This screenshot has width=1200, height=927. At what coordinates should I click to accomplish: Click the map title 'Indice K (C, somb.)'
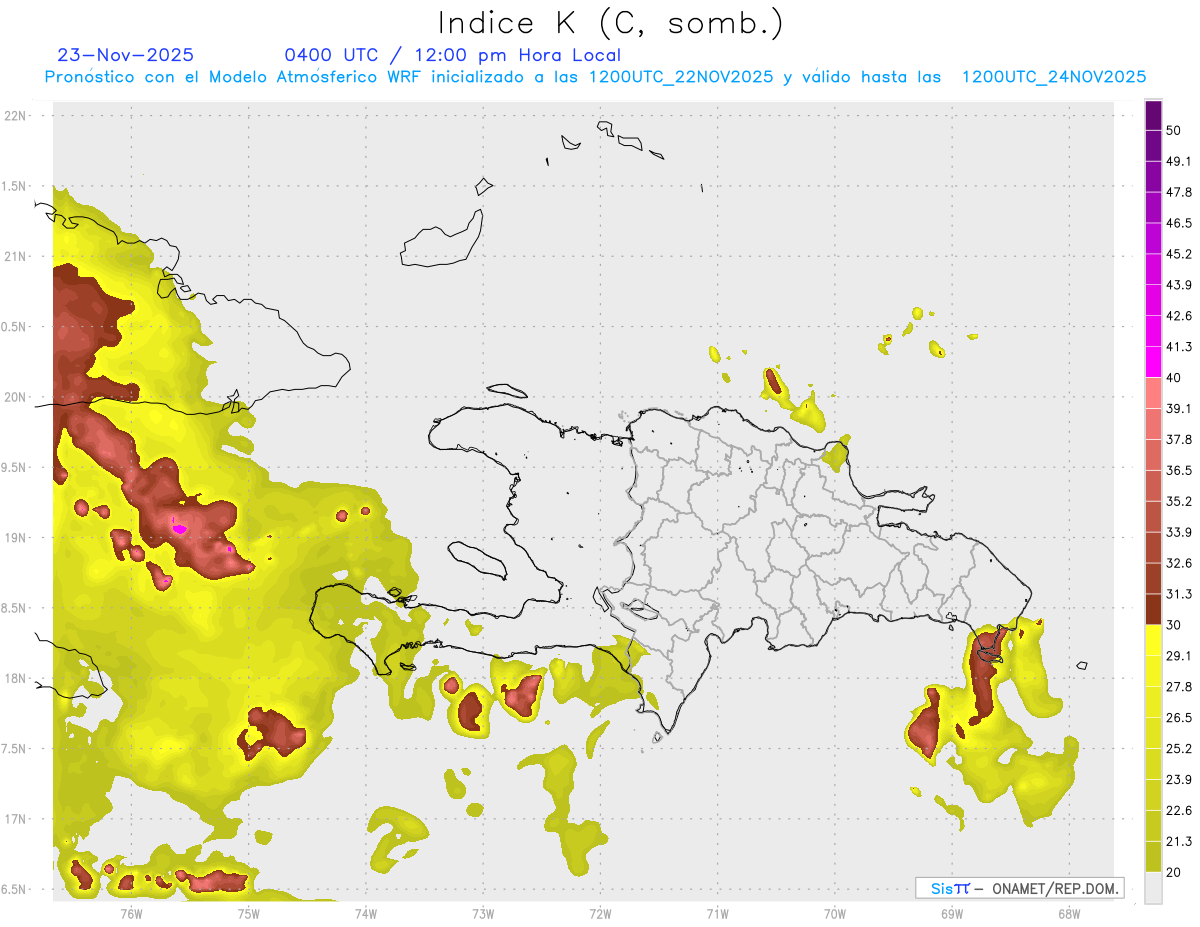tap(610, 23)
